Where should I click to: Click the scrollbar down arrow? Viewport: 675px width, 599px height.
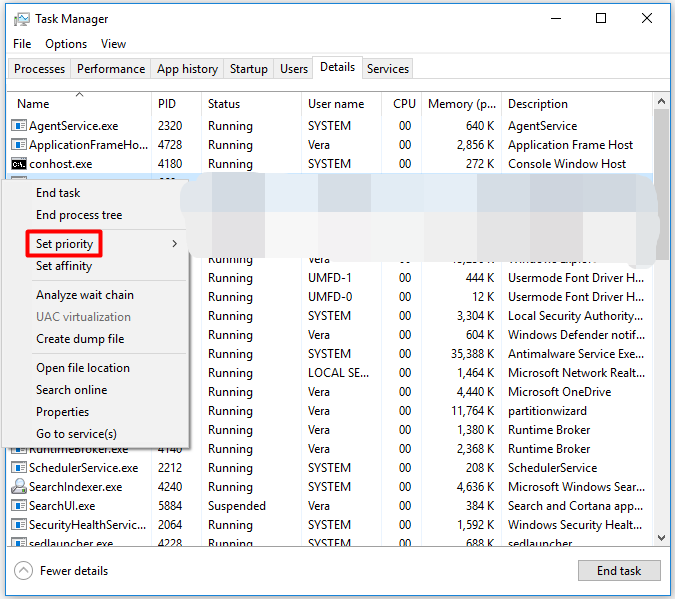point(661,537)
